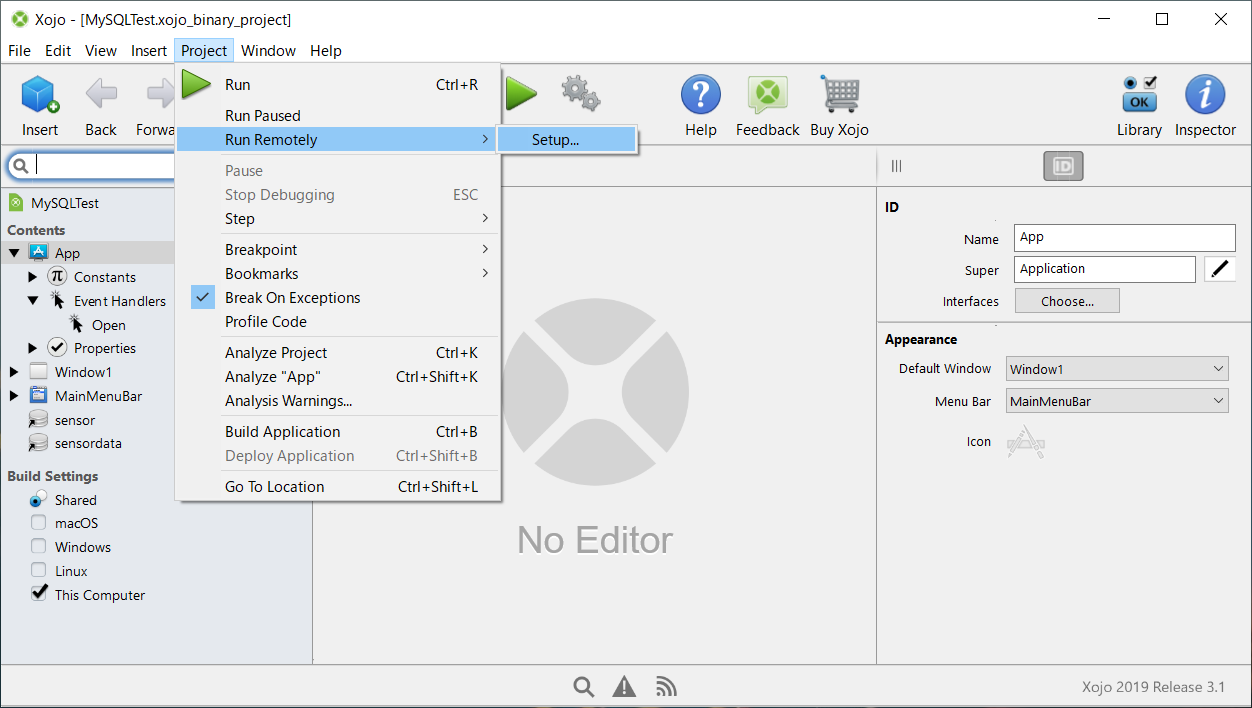
Task: Click the search magnifier in navigator filter
Action: (21, 166)
